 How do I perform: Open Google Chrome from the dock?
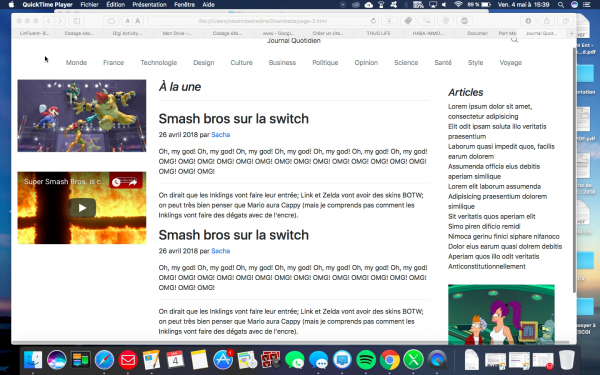(390, 360)
